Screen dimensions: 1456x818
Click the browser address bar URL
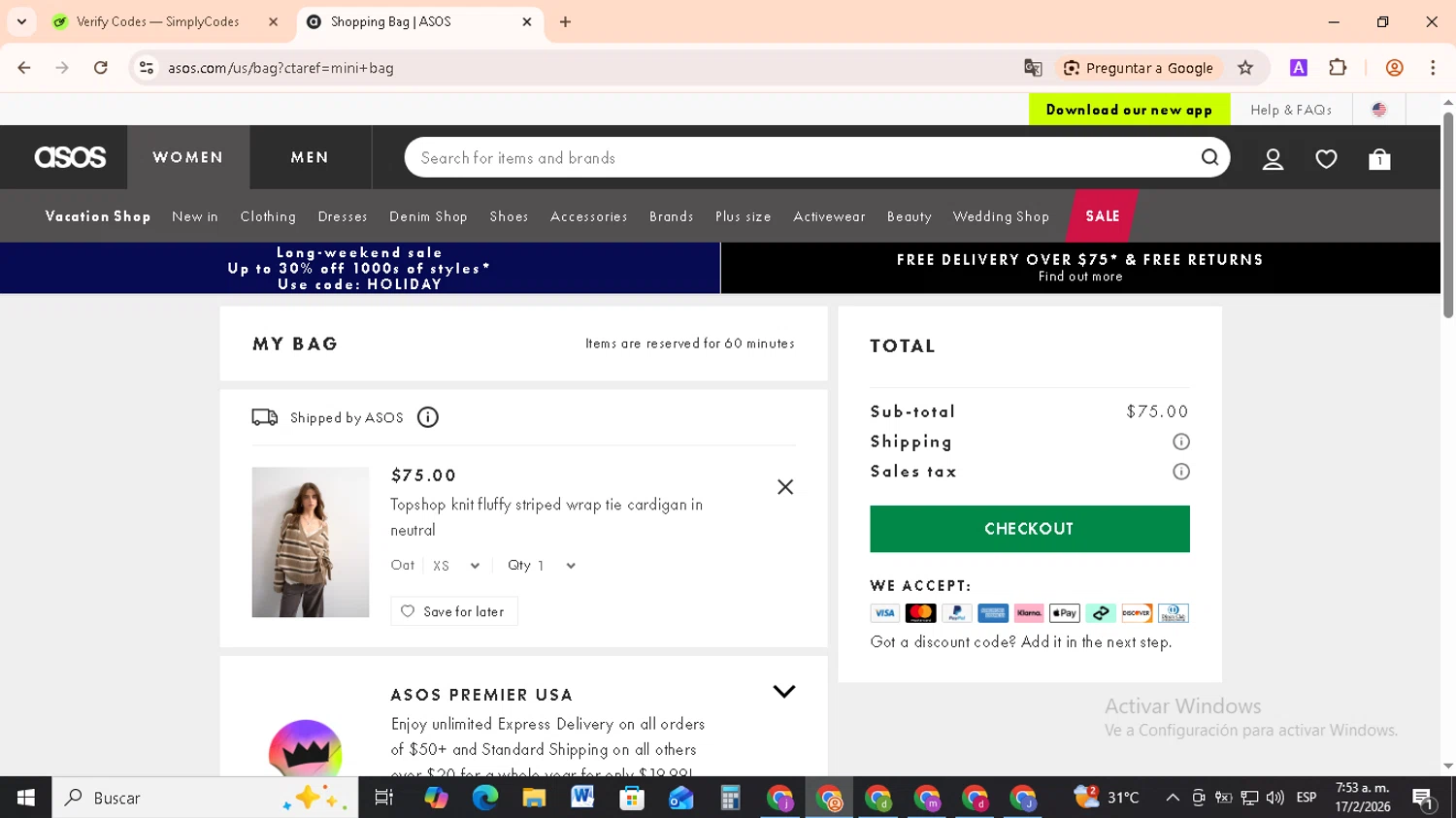pos(281,68)
